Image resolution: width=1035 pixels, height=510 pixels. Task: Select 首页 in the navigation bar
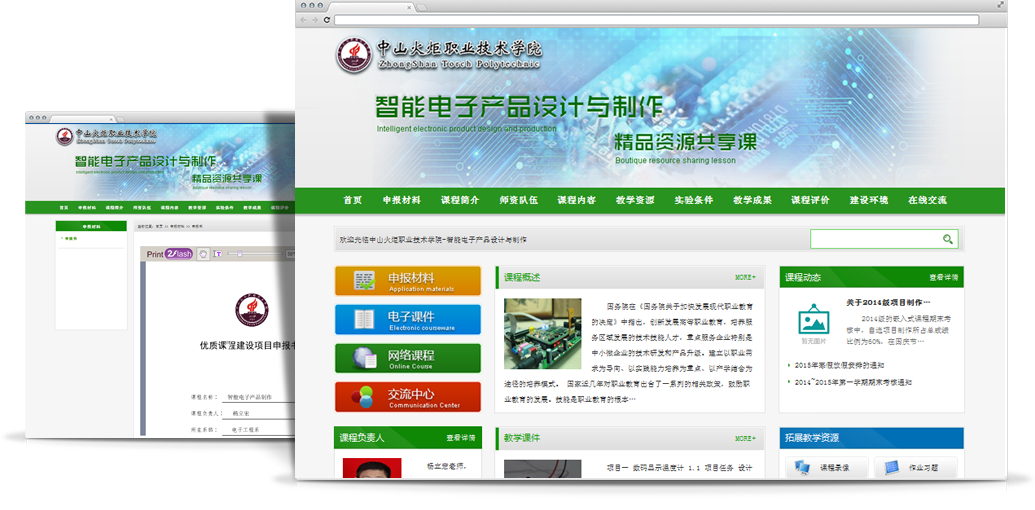pyautogui.click(x=352, y=200)
